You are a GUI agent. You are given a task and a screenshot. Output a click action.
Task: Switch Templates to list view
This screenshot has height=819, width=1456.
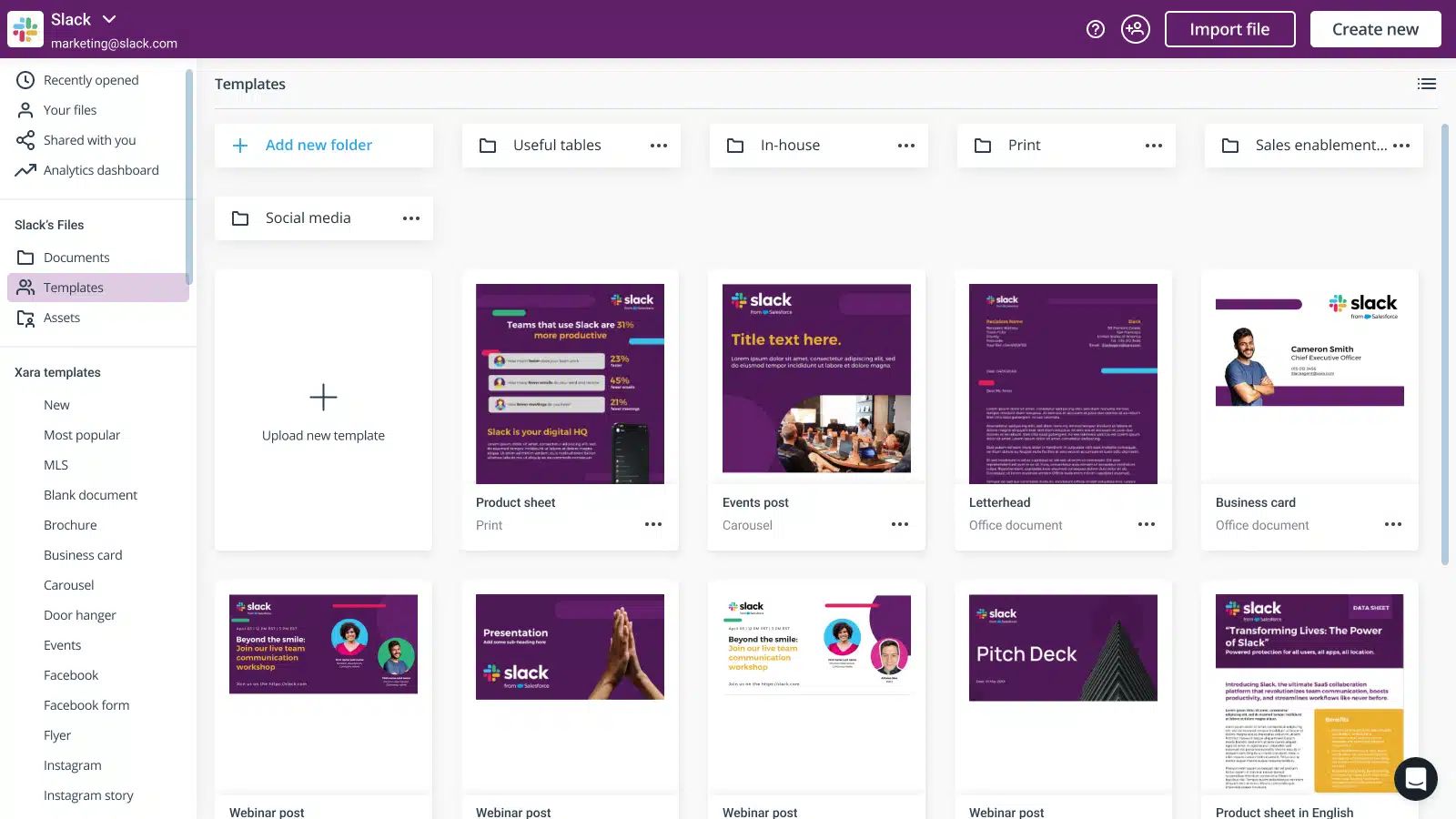coord(1426,84)
